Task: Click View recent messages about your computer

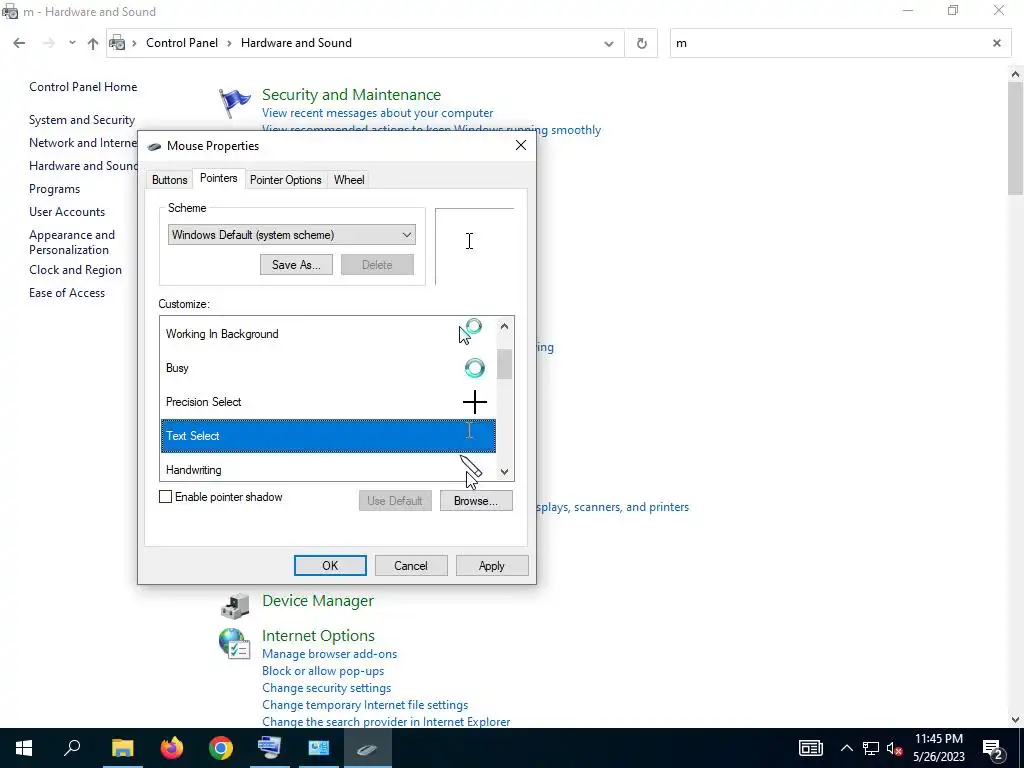Action: (x=377, y=113)
